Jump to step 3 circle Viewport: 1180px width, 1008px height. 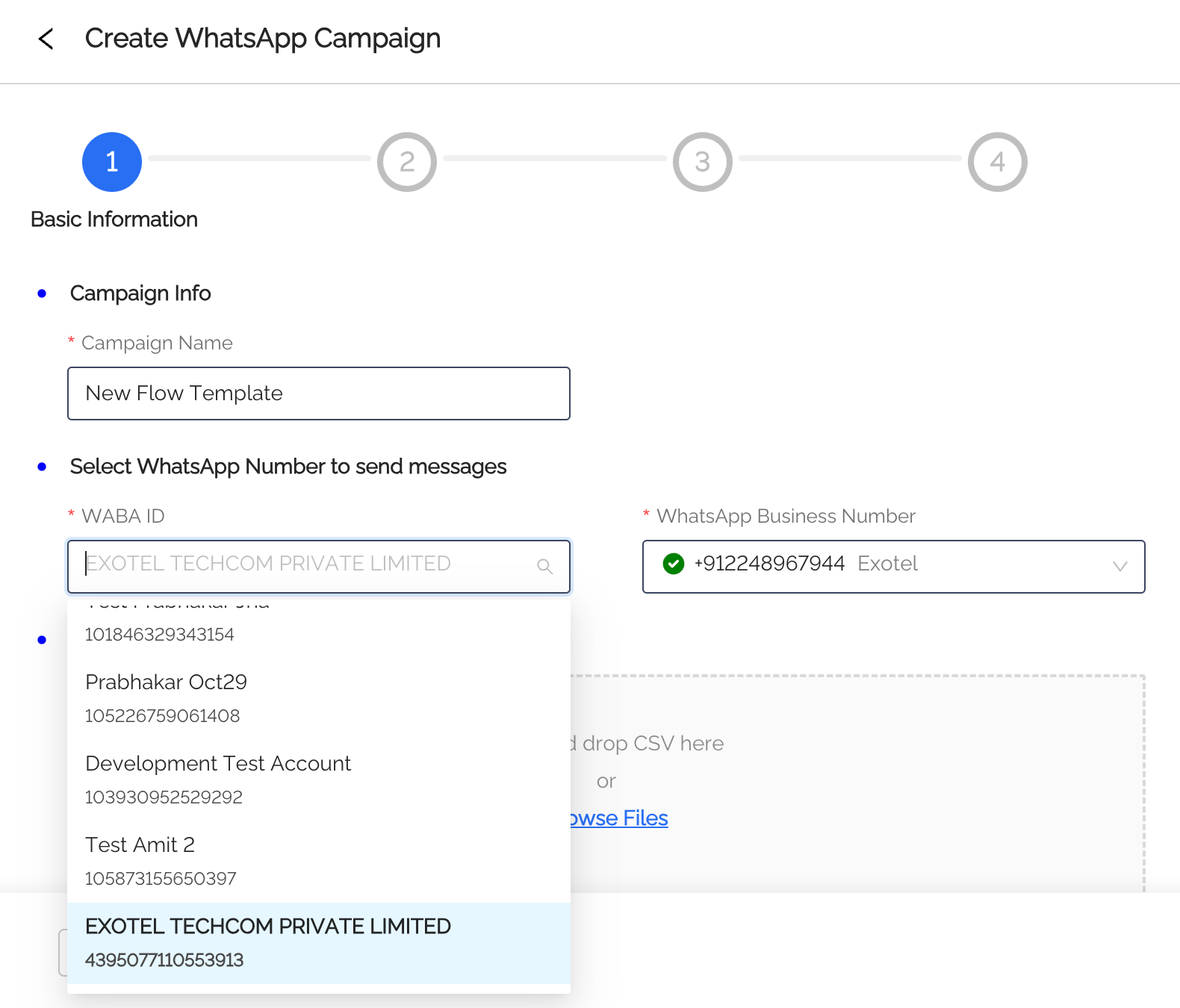pyautogui.click(x=703, y=162)
